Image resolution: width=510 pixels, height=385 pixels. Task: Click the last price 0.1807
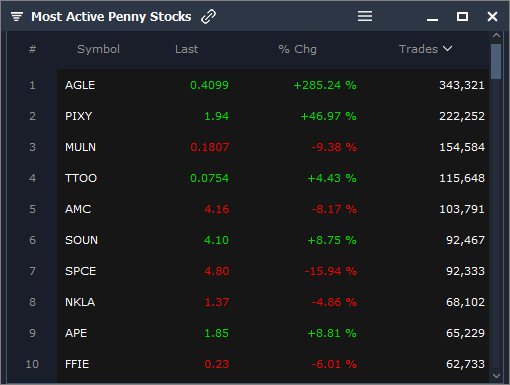point(210,147)
